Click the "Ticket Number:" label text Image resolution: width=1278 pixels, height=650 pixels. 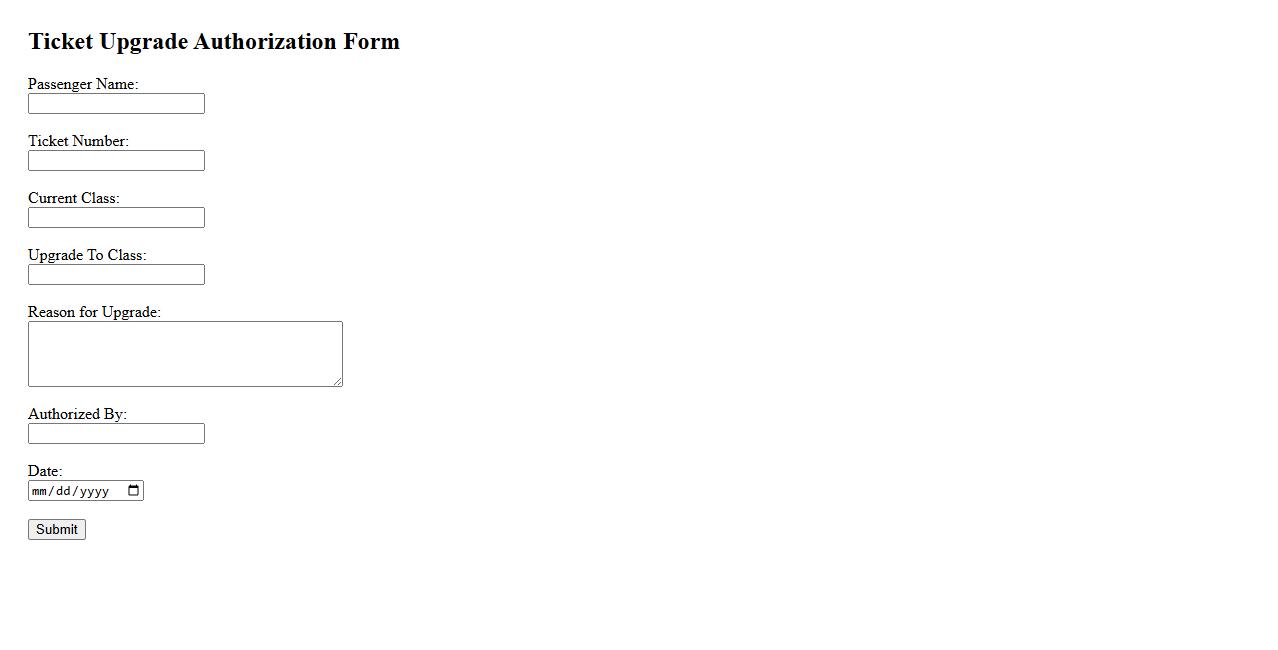click(x=78, y=142)
